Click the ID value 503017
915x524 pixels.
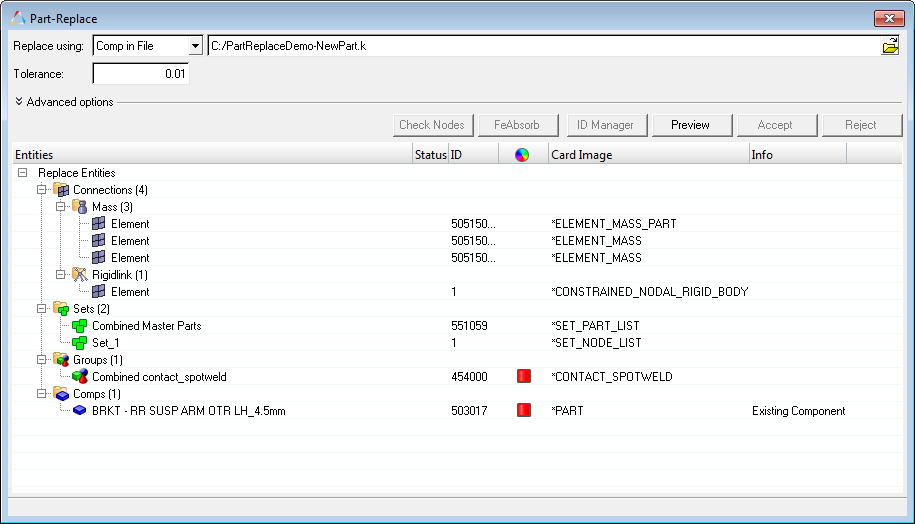(x=469, y=411)
